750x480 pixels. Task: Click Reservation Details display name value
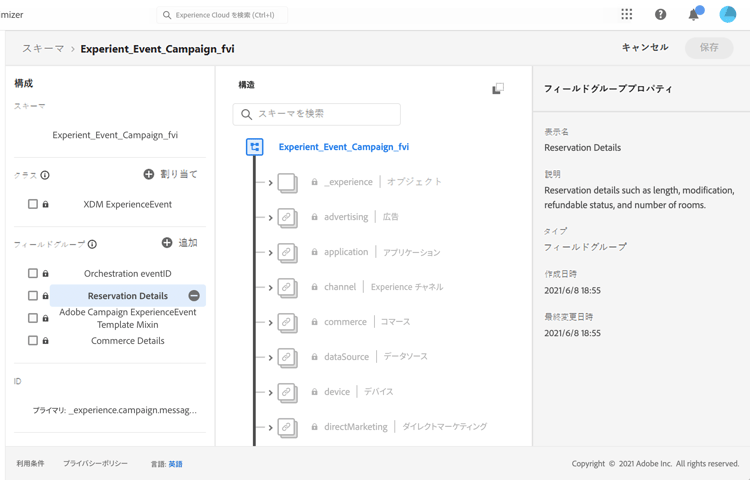[x=583, y=148]
